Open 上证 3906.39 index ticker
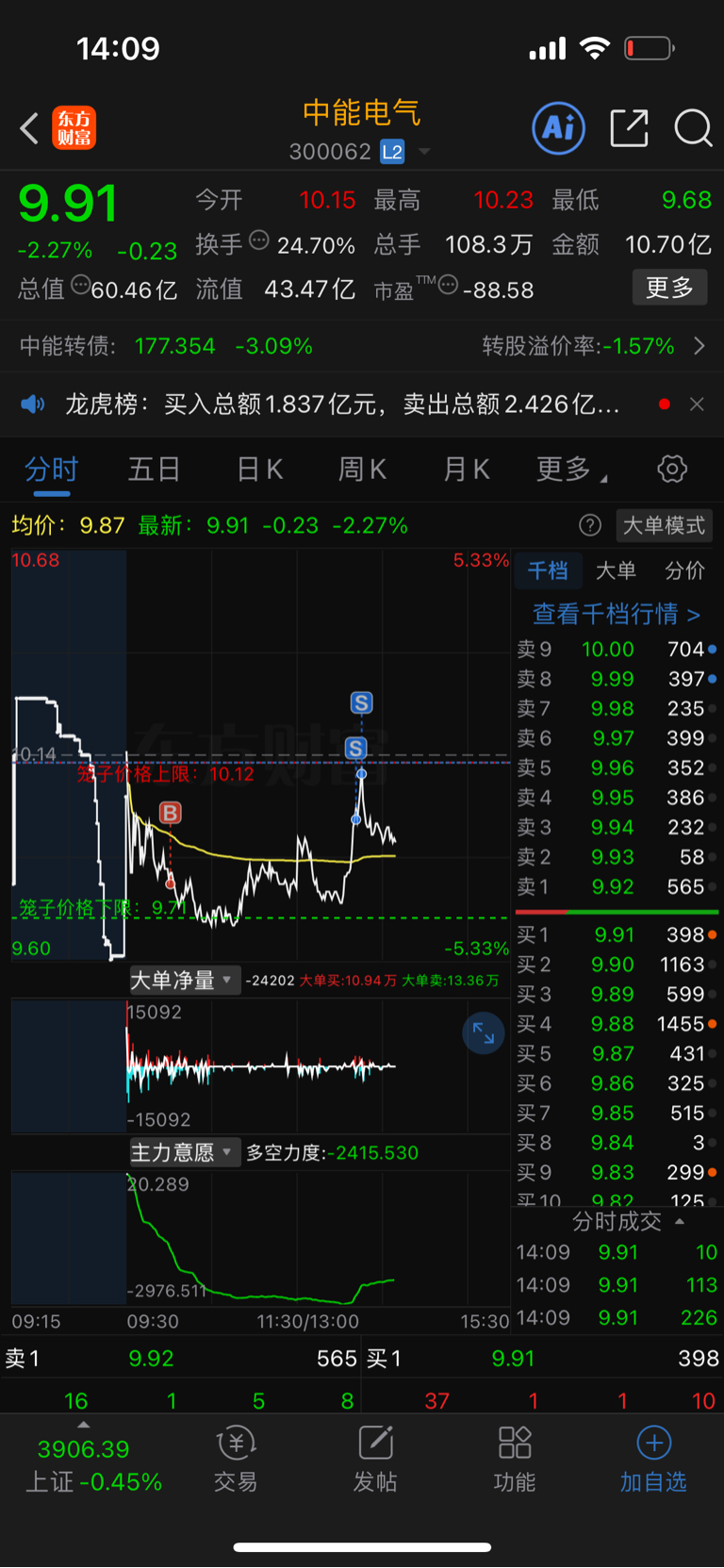This screenshot has width=724, height=1568. [x=93, y=1465]
